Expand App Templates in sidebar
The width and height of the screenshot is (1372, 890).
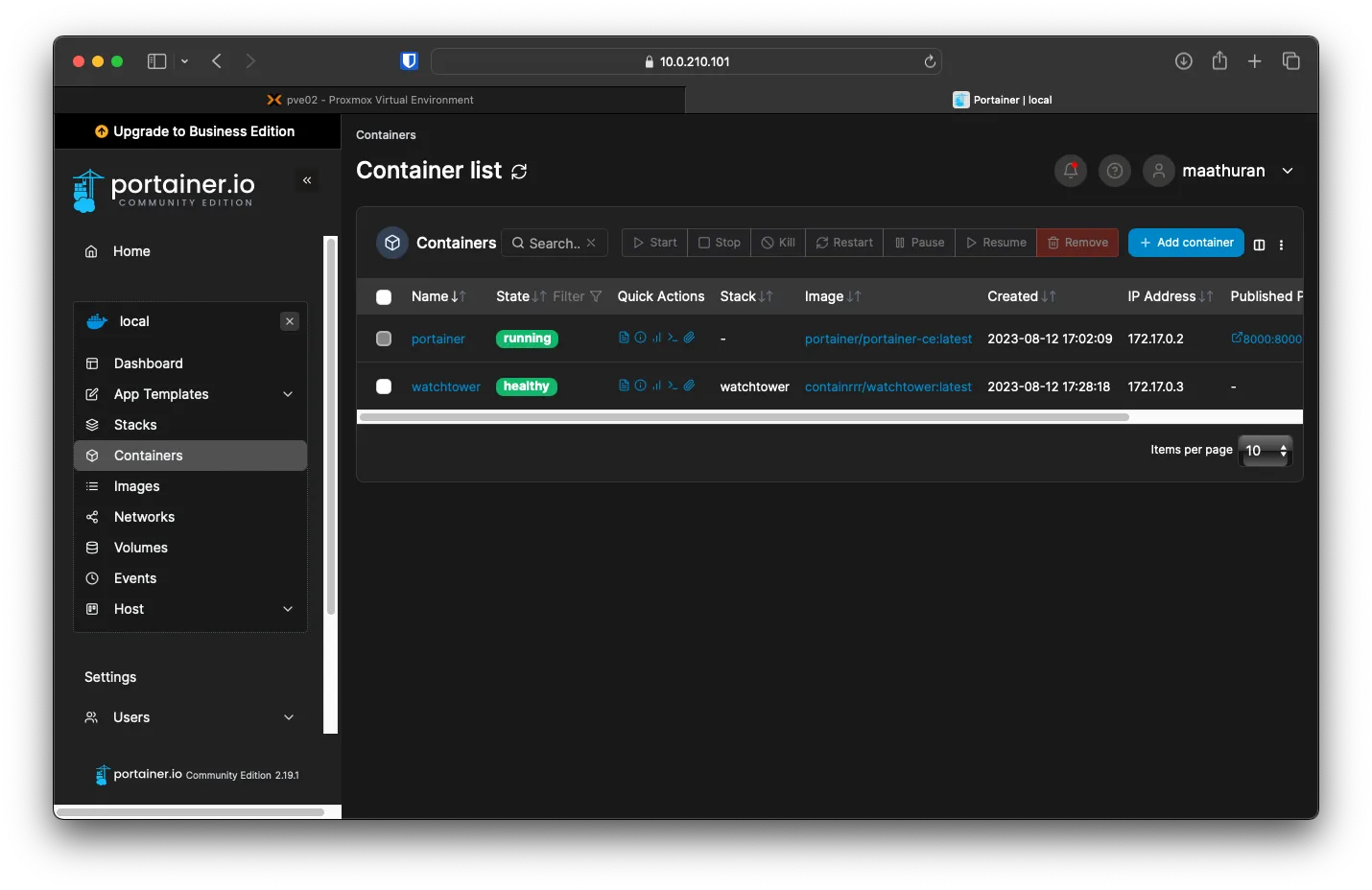click(x=288, y=394)
